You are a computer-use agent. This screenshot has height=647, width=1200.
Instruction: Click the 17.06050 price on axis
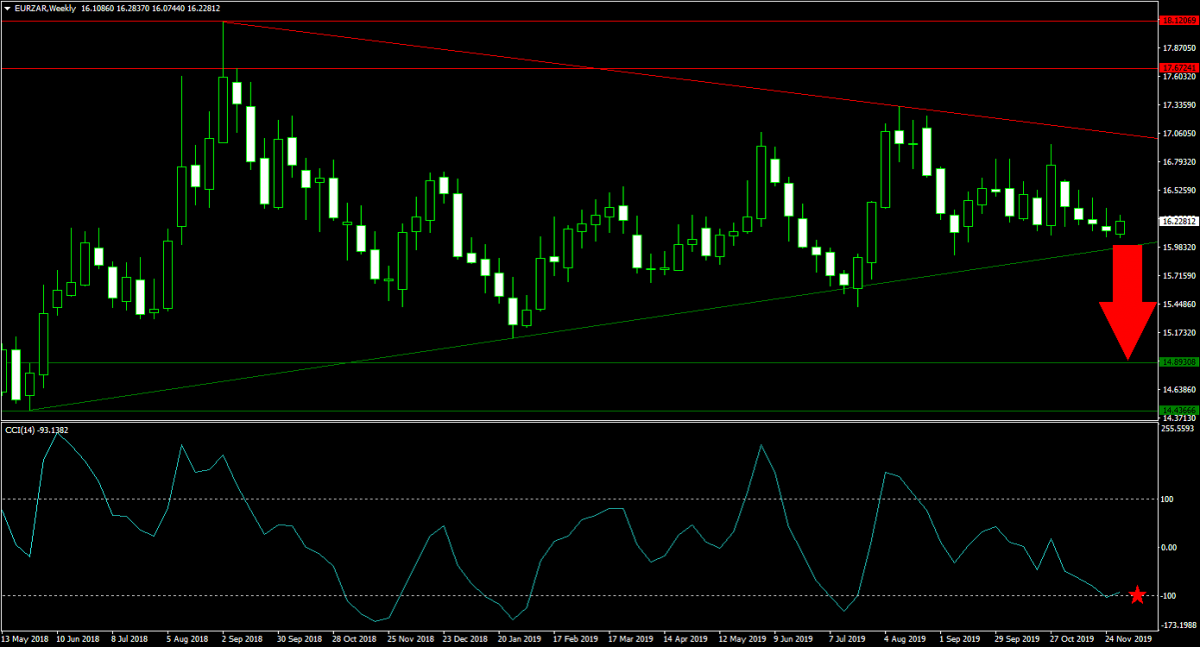pyautogui.click(x=1178, y=133)
